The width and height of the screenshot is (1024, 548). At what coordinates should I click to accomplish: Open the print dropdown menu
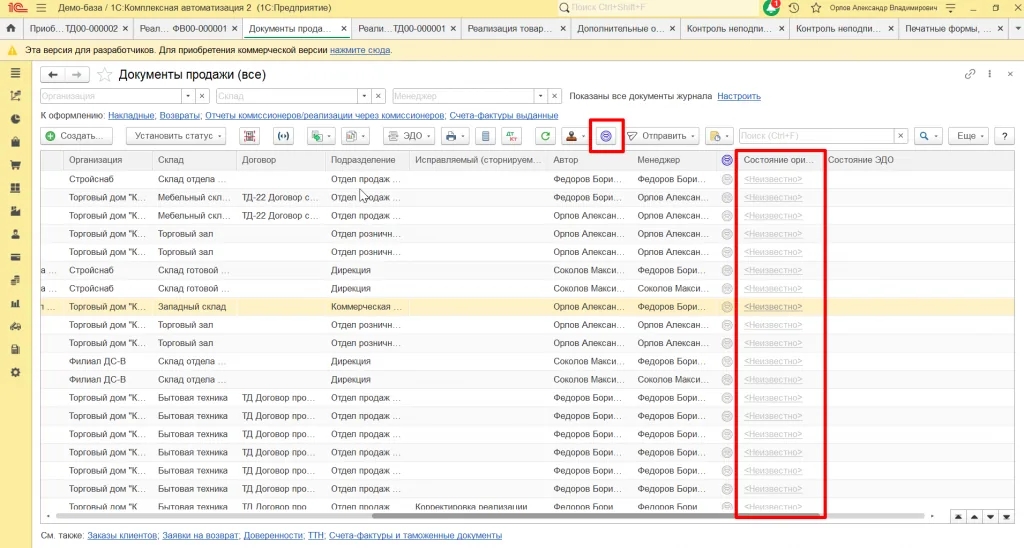[455, 136]
